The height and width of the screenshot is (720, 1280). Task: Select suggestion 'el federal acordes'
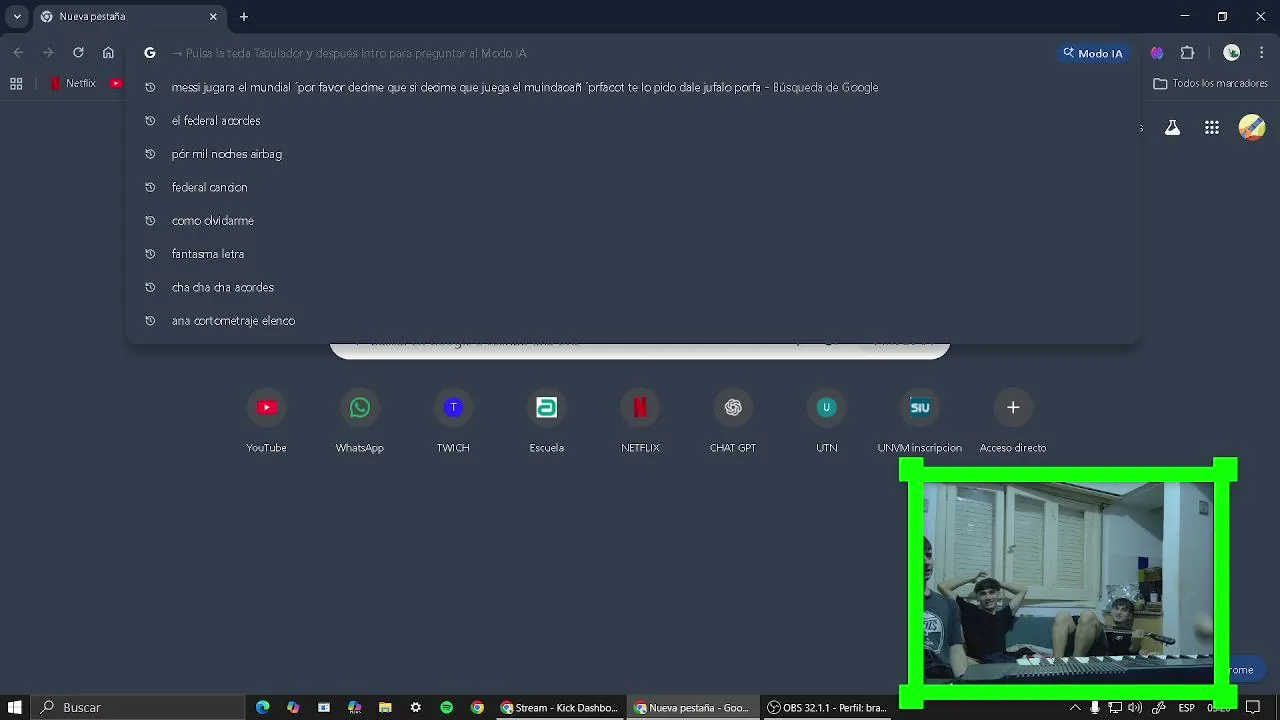(632, 120)
